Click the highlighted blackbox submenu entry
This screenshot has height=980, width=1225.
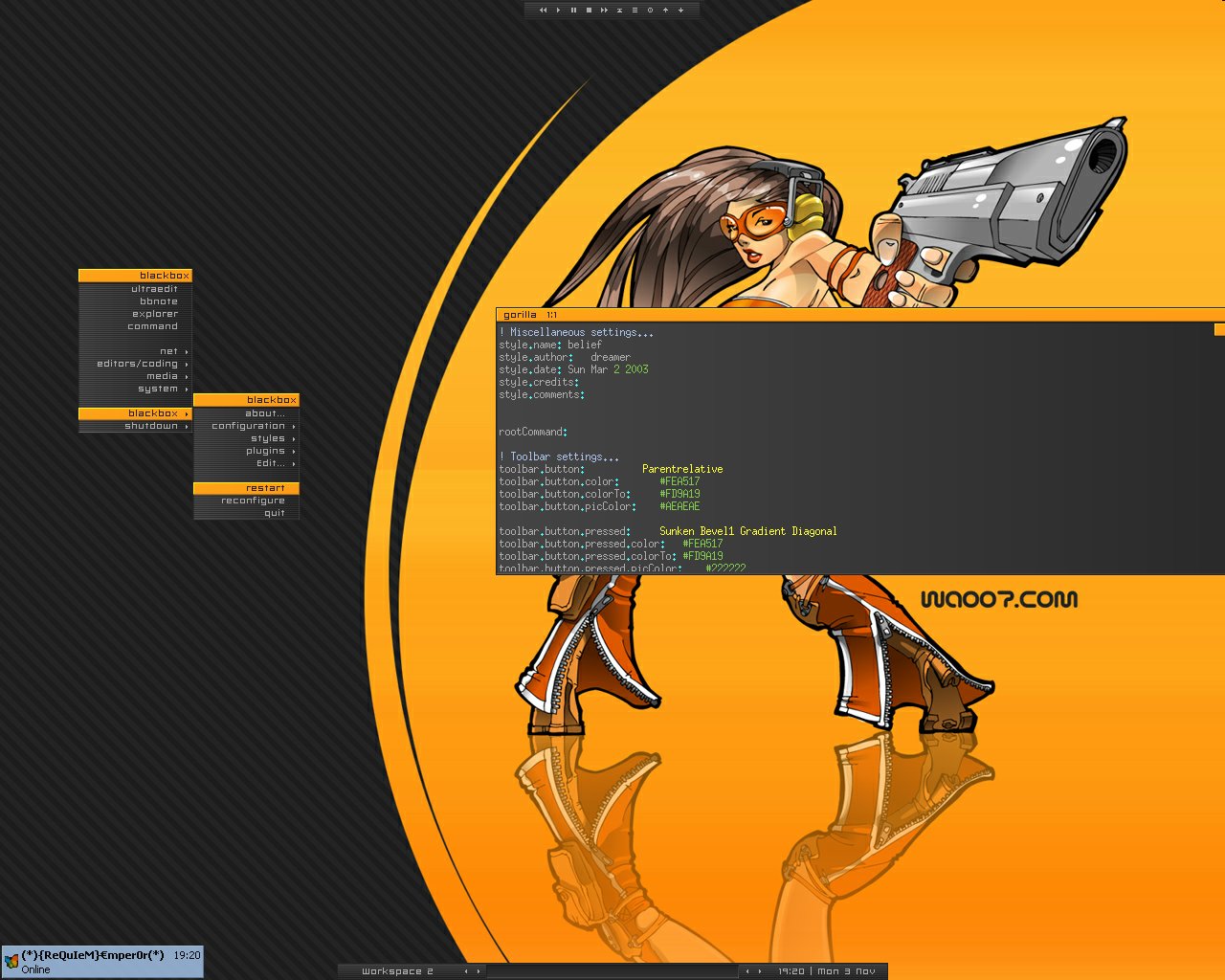pyautogui.click(x=135, y=413)
